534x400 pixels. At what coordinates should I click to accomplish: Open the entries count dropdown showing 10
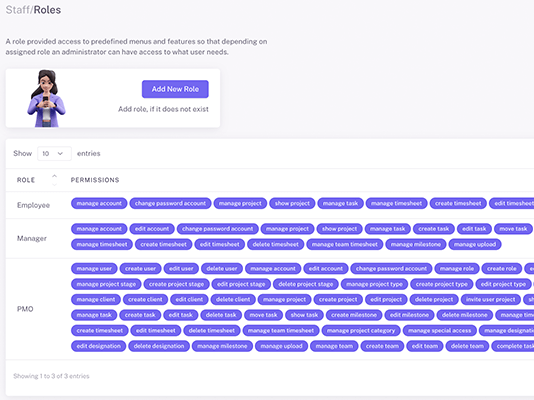coord(54,154)
